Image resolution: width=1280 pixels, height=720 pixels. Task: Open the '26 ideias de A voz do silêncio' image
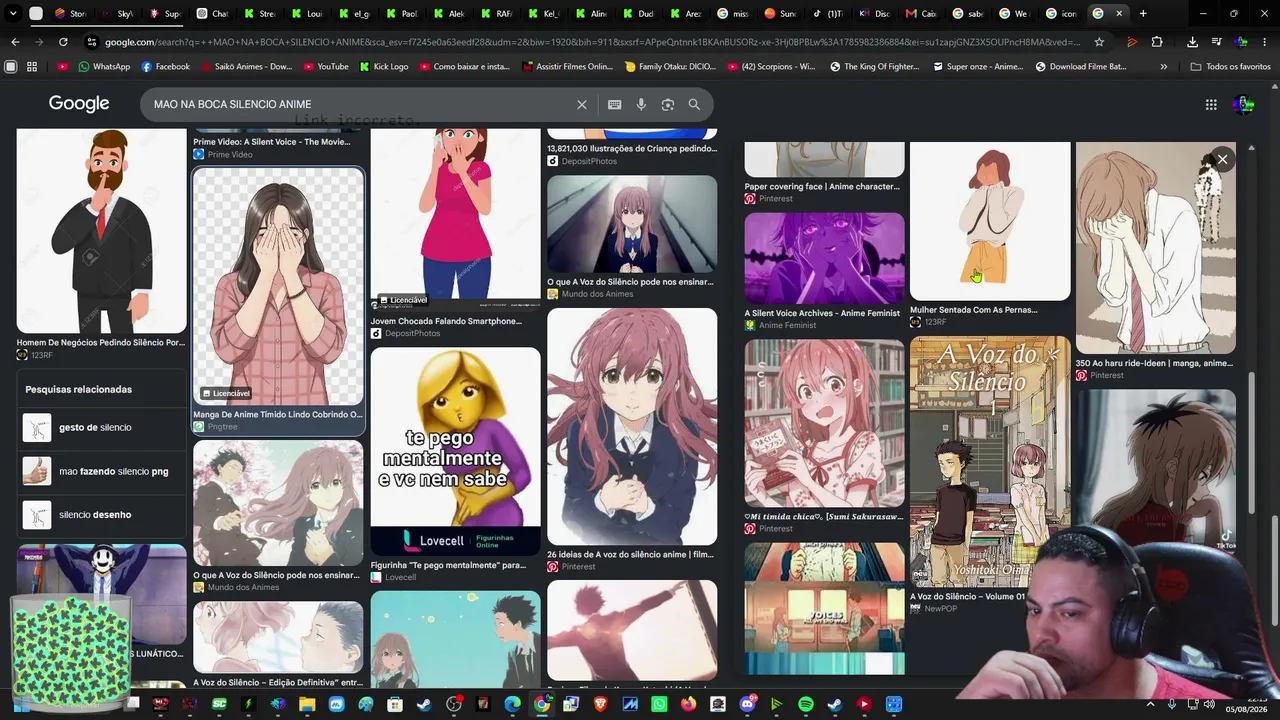tap(632, 427)
